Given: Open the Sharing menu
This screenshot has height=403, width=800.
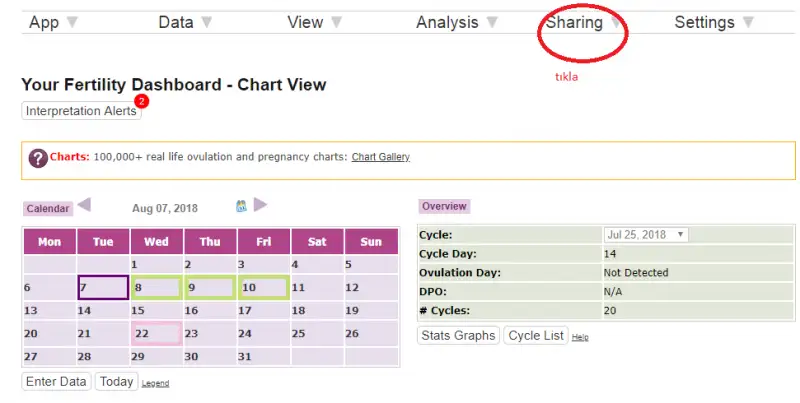Looking at the screenshot, I should (574, 22).
